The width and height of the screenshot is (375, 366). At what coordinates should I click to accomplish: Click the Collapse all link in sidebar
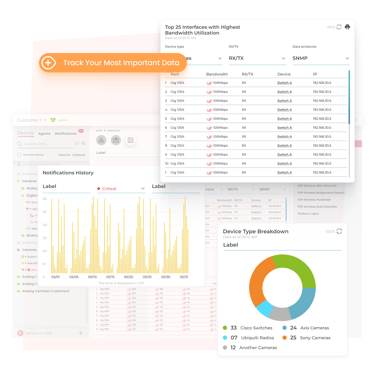(79, 155)
